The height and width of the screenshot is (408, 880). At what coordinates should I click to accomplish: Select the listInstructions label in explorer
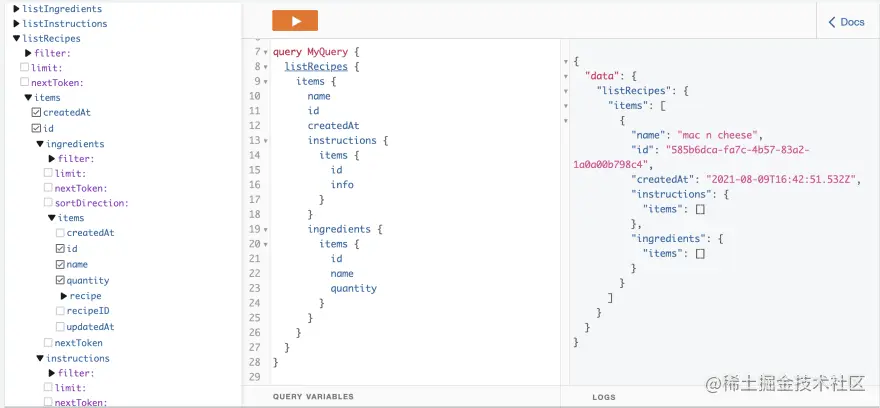pos(65,24)
